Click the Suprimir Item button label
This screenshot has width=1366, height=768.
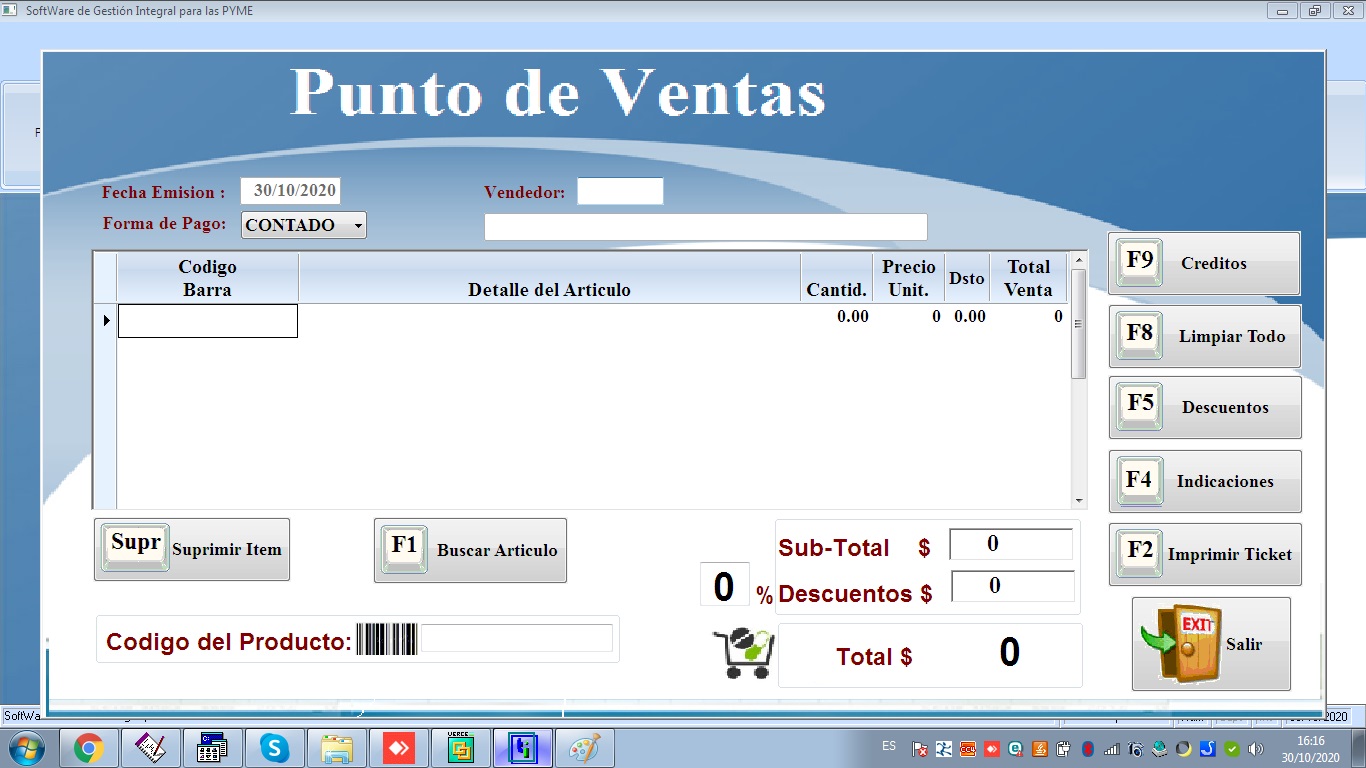[227, 549]
